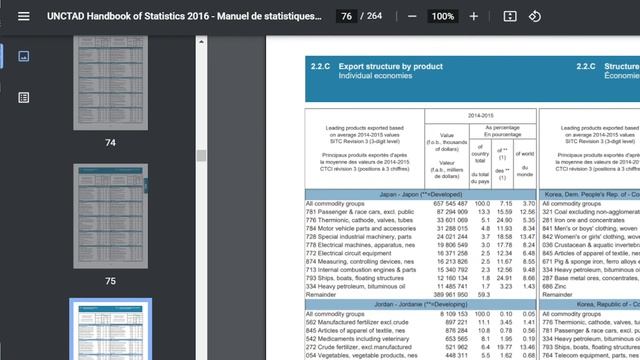Click '874 Measuring, controlling devices, nes' row
640x360 pixels.
coord(420,262)
